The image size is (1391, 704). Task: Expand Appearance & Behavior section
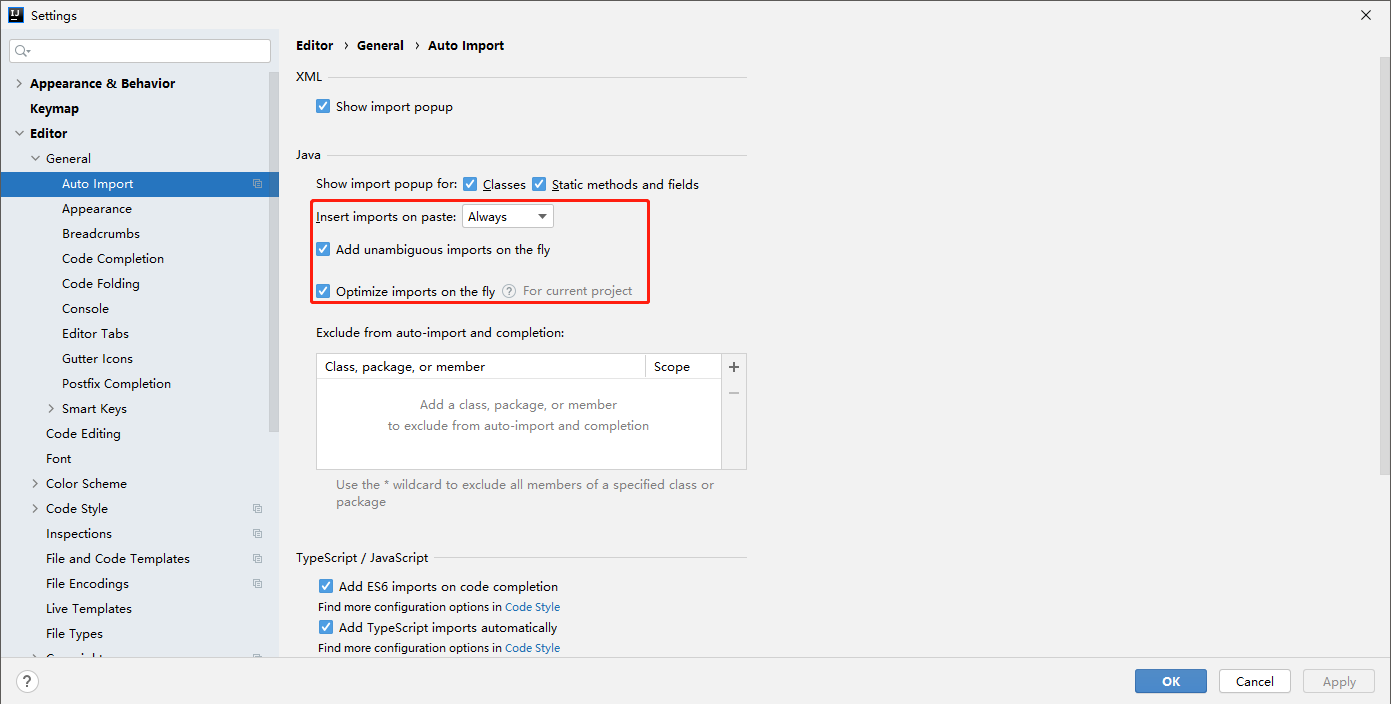(19, 84)
